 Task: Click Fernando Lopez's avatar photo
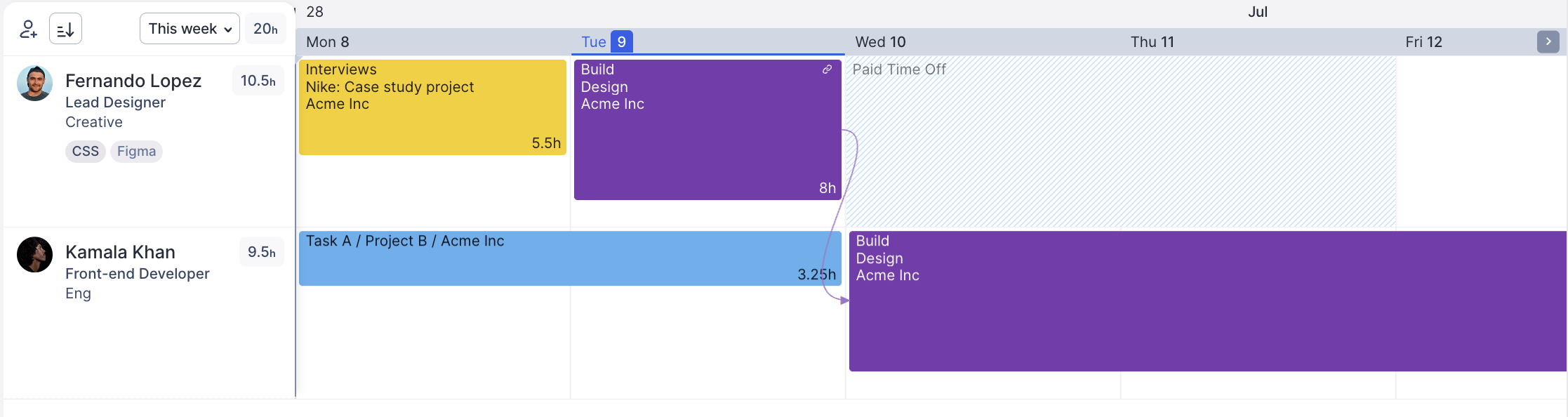click(34, 84)
